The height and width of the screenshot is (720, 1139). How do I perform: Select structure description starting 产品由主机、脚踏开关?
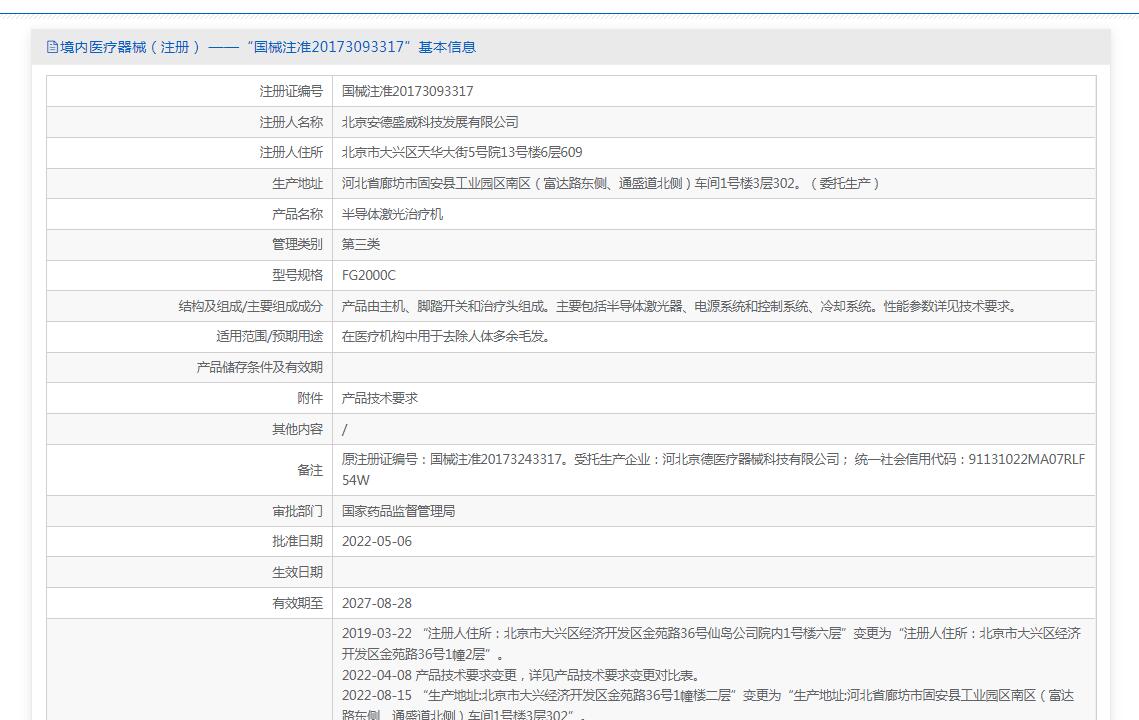(680, 307)
